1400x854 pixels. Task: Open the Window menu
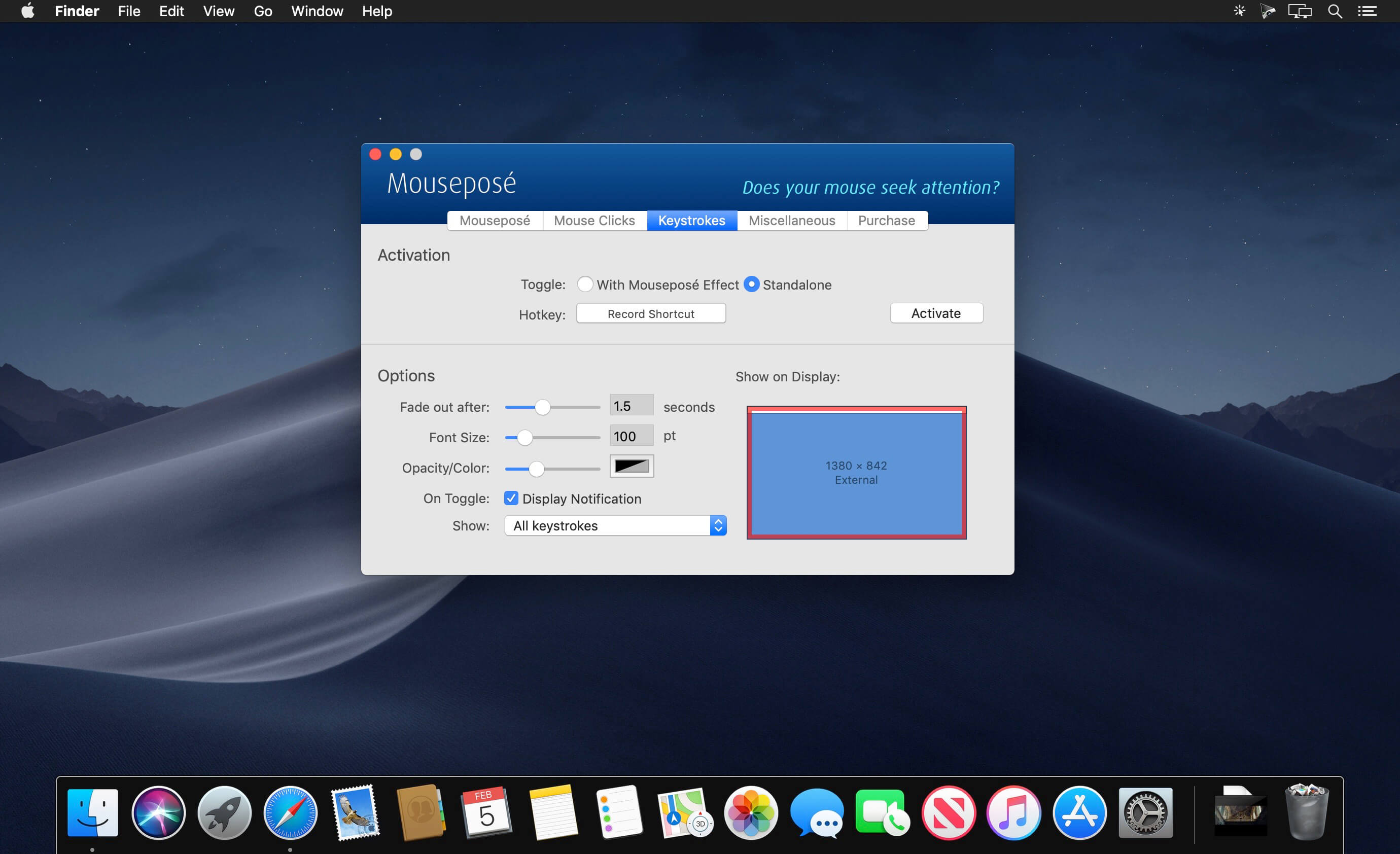click(x=317, y=11)
